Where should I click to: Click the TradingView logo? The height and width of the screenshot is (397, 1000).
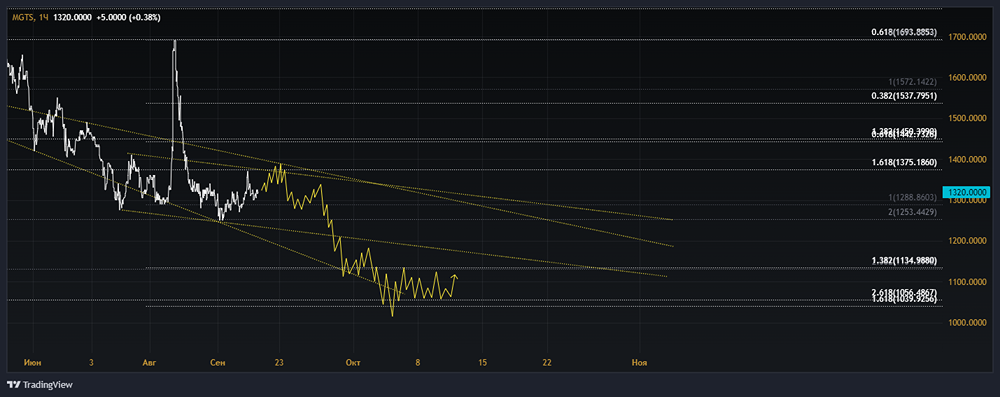click(x=40, y=385)
